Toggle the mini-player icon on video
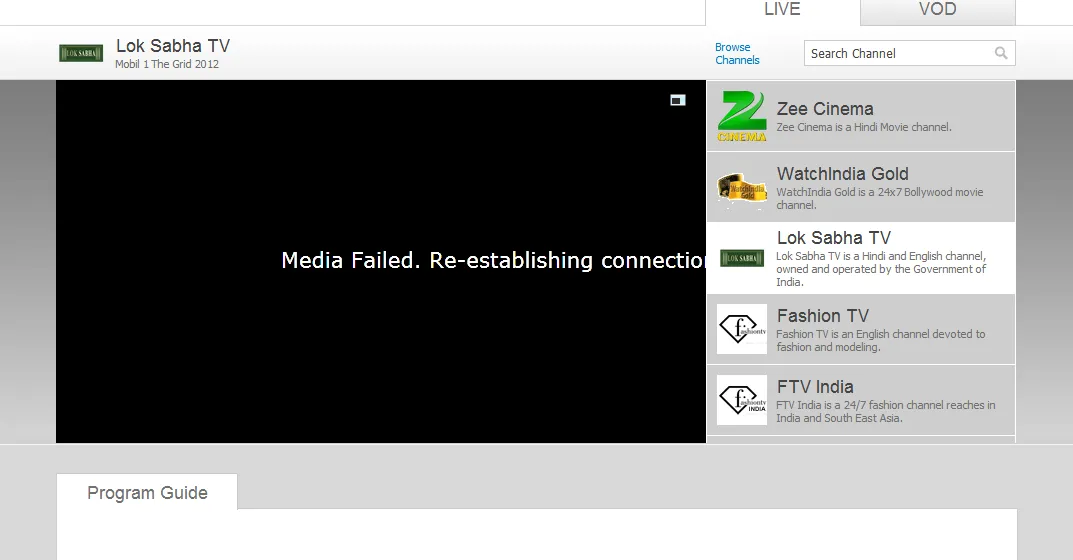Image resolution: width=1073 pixels, height=560 pixels. tap(677, 101)
